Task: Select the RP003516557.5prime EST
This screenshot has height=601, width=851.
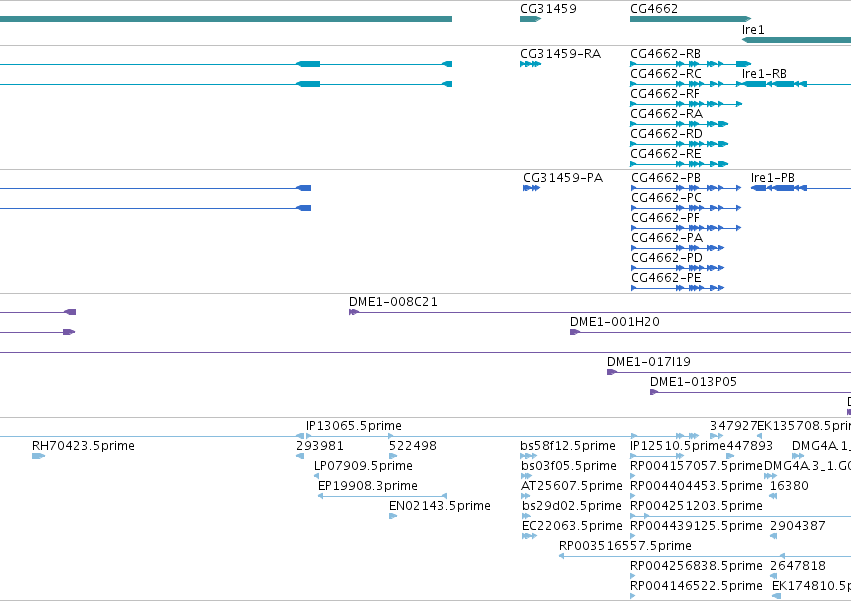Action: 625,546
